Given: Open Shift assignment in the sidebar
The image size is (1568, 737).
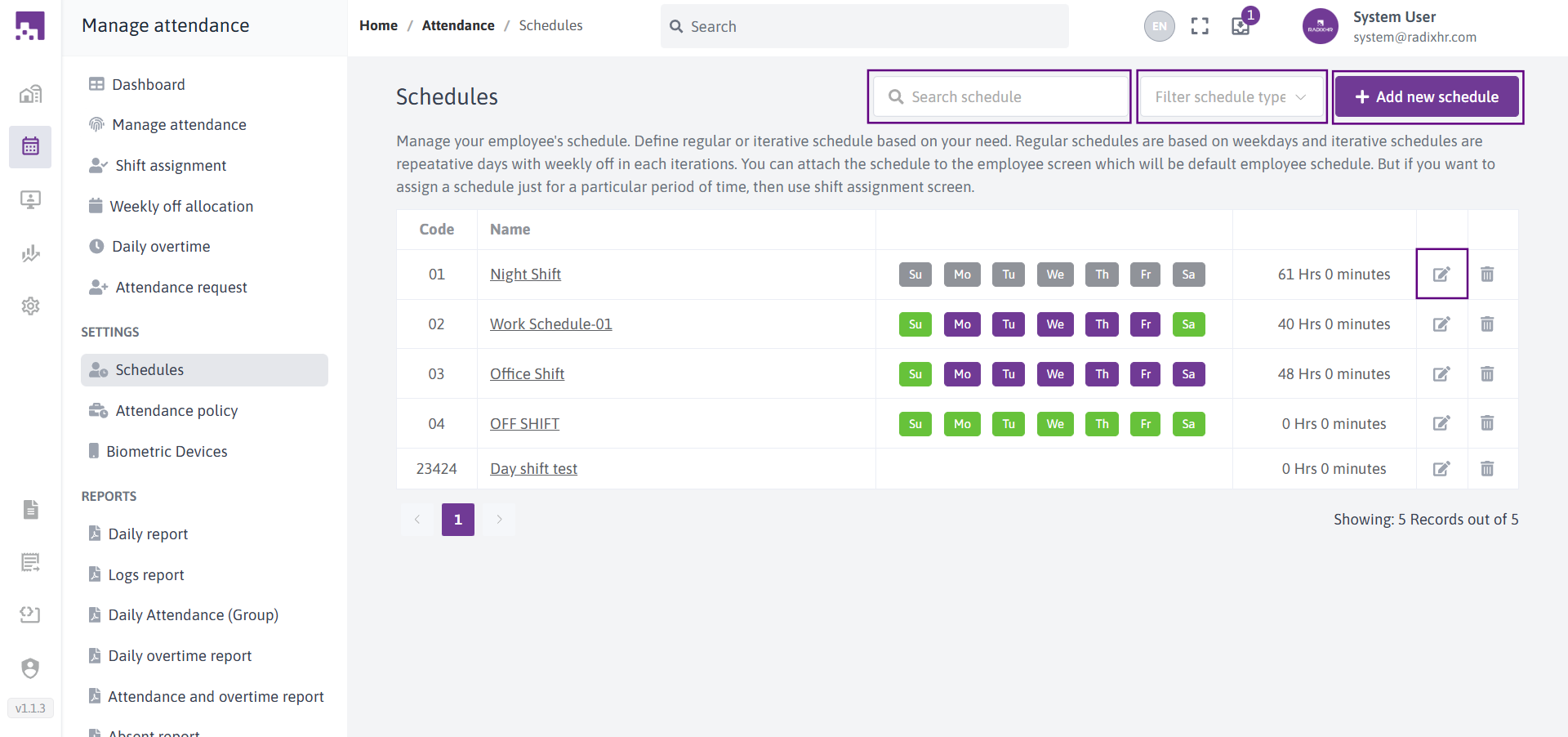Looking at the screenshot, I should point(171,166).
